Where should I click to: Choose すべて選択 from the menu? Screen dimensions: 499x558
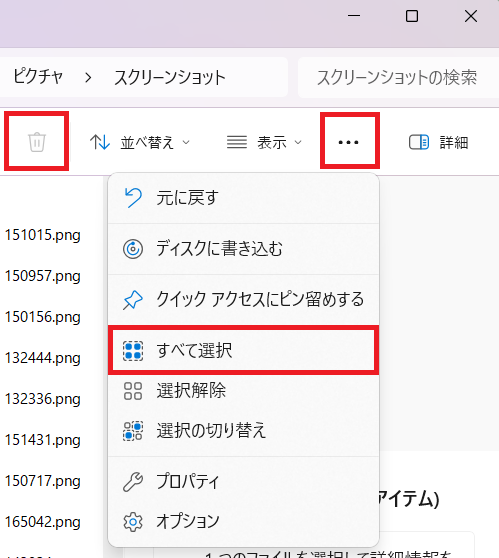coord(243,350)
